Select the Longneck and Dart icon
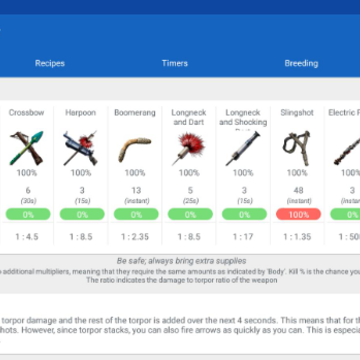360x360 pixels. [189, 148]
